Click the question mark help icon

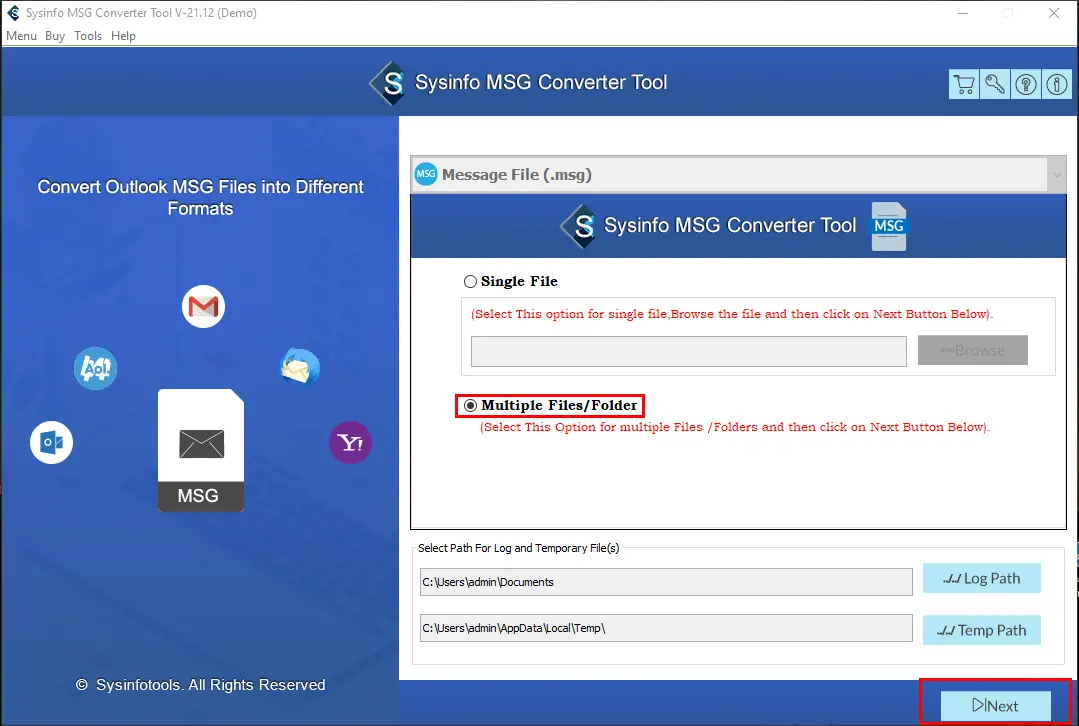[1026, 84]
